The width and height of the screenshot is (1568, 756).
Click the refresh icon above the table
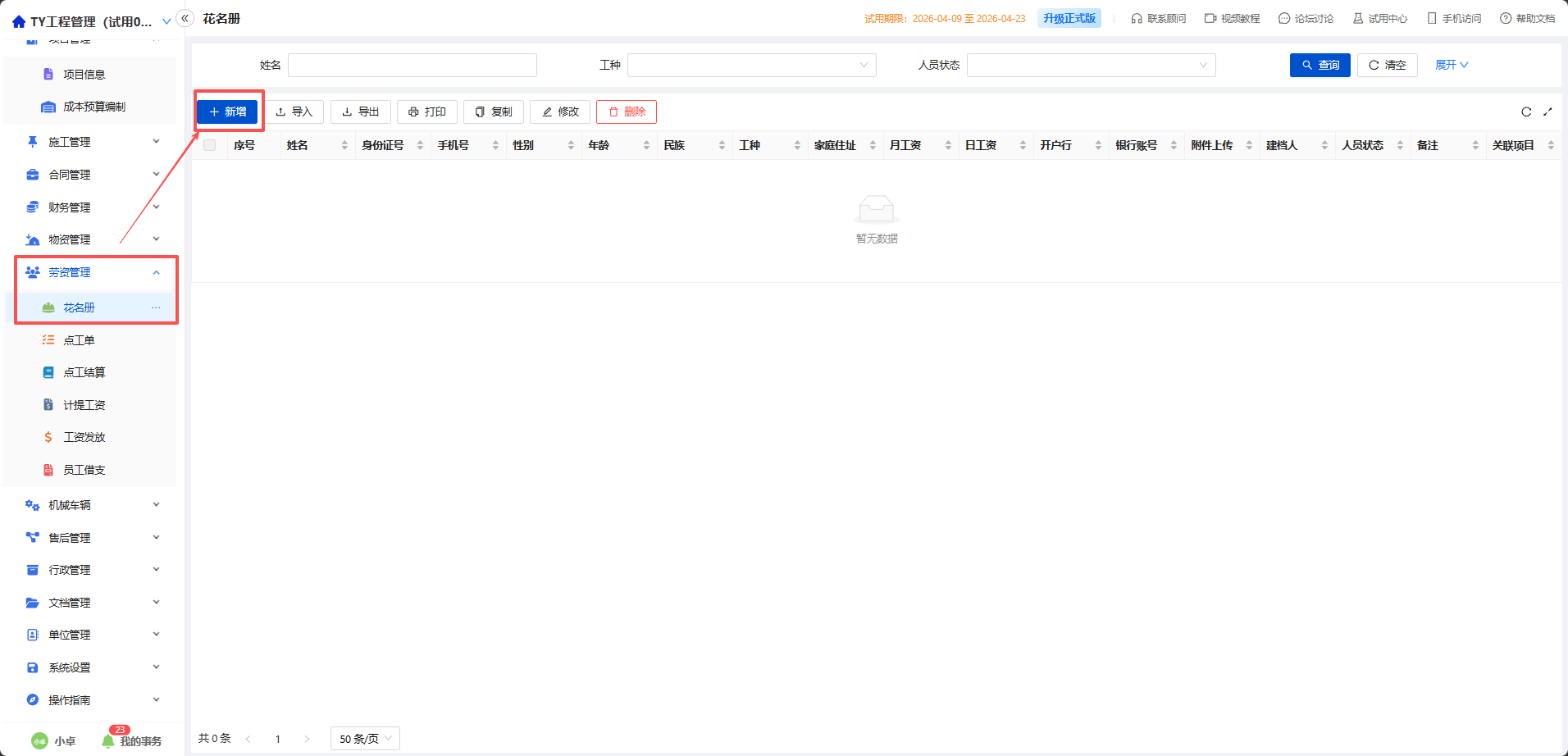point(1526,112)
